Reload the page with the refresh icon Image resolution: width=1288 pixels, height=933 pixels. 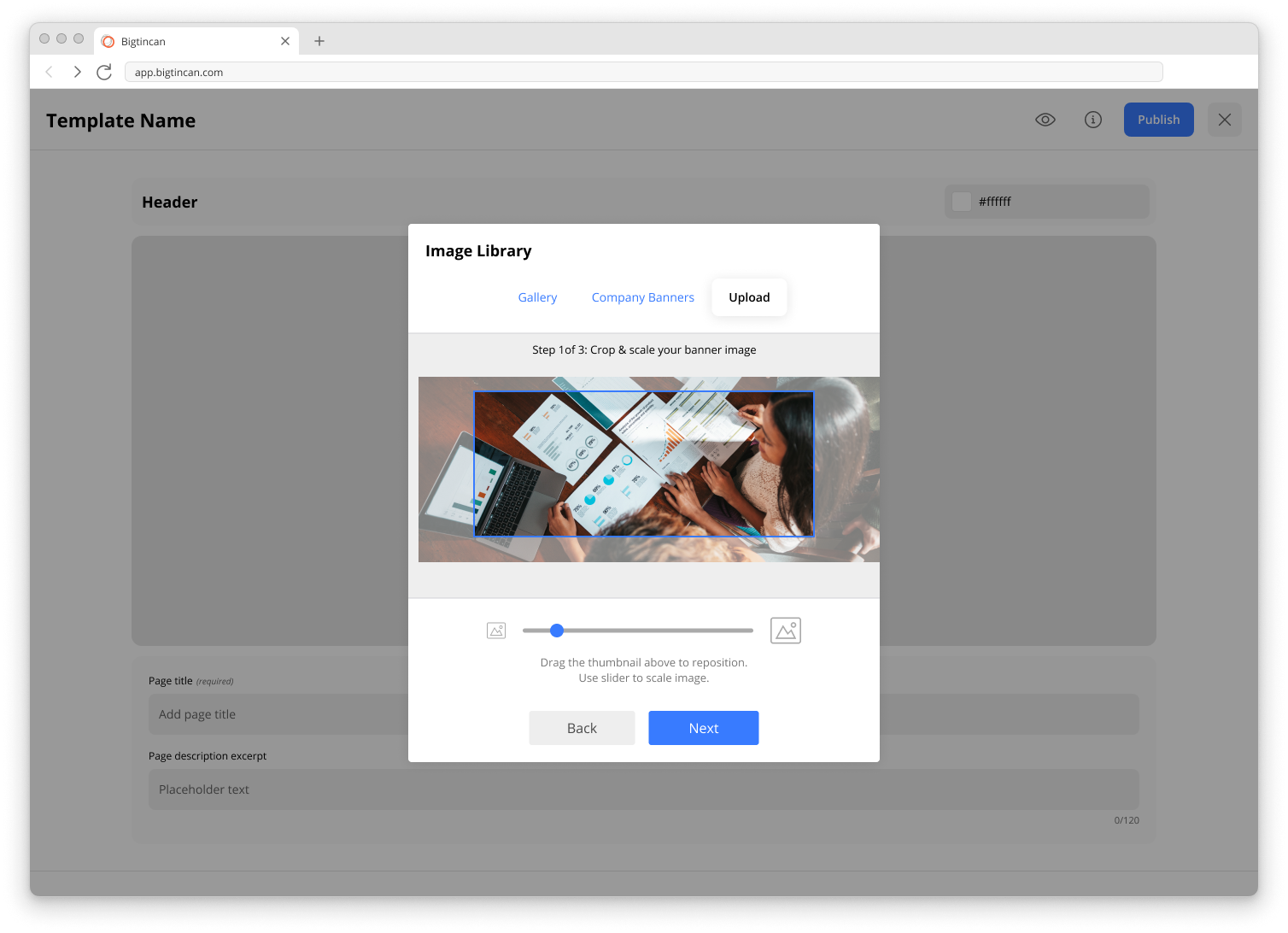pos(104,73)
